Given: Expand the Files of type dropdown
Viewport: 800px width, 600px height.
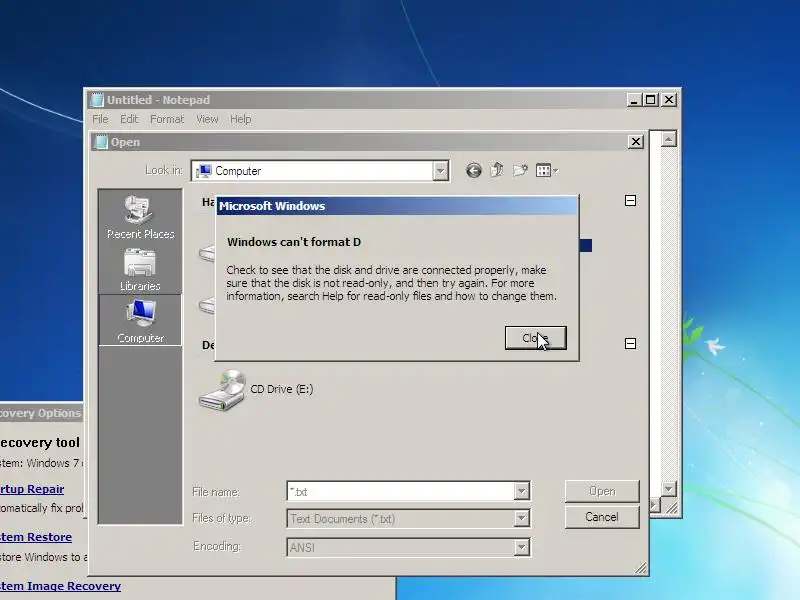Looking at the screenshot, I should pyautogui.click(x=521, y=519).
